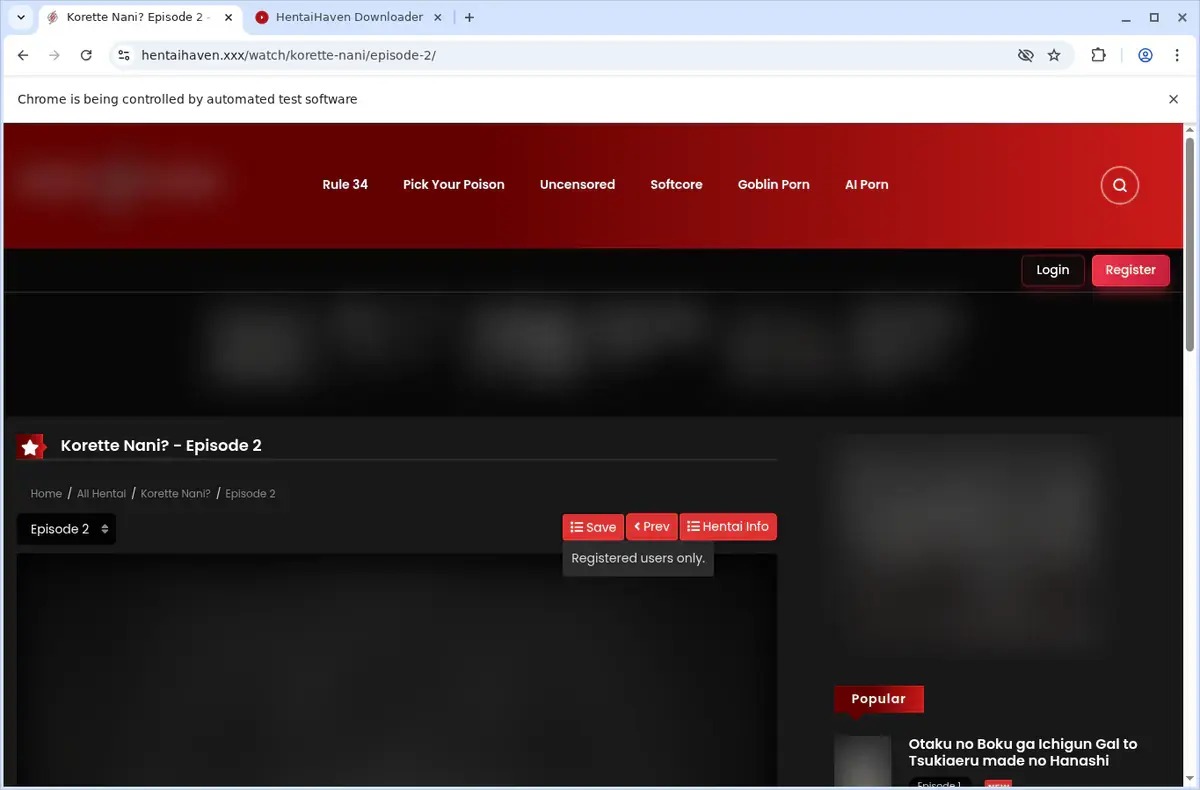Screen dimensions: 1200x790
Task: Click the video player area
Action: (397, 670)
